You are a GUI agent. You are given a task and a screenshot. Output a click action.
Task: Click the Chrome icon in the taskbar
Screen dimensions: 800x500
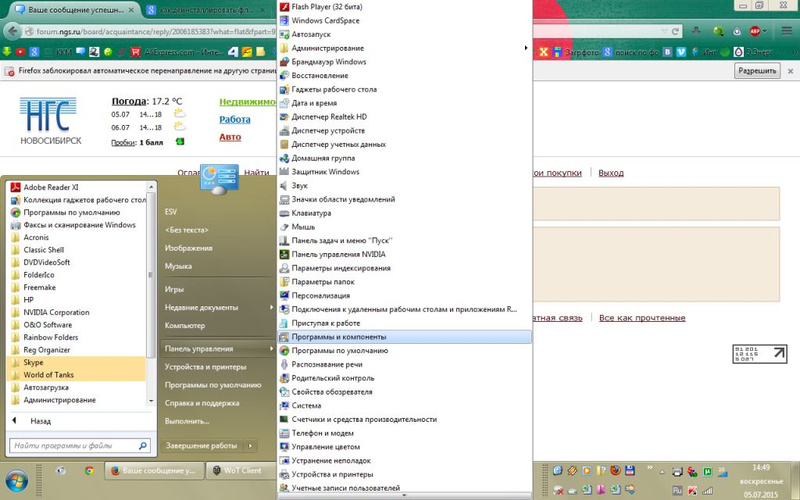[x=89, y=471]
